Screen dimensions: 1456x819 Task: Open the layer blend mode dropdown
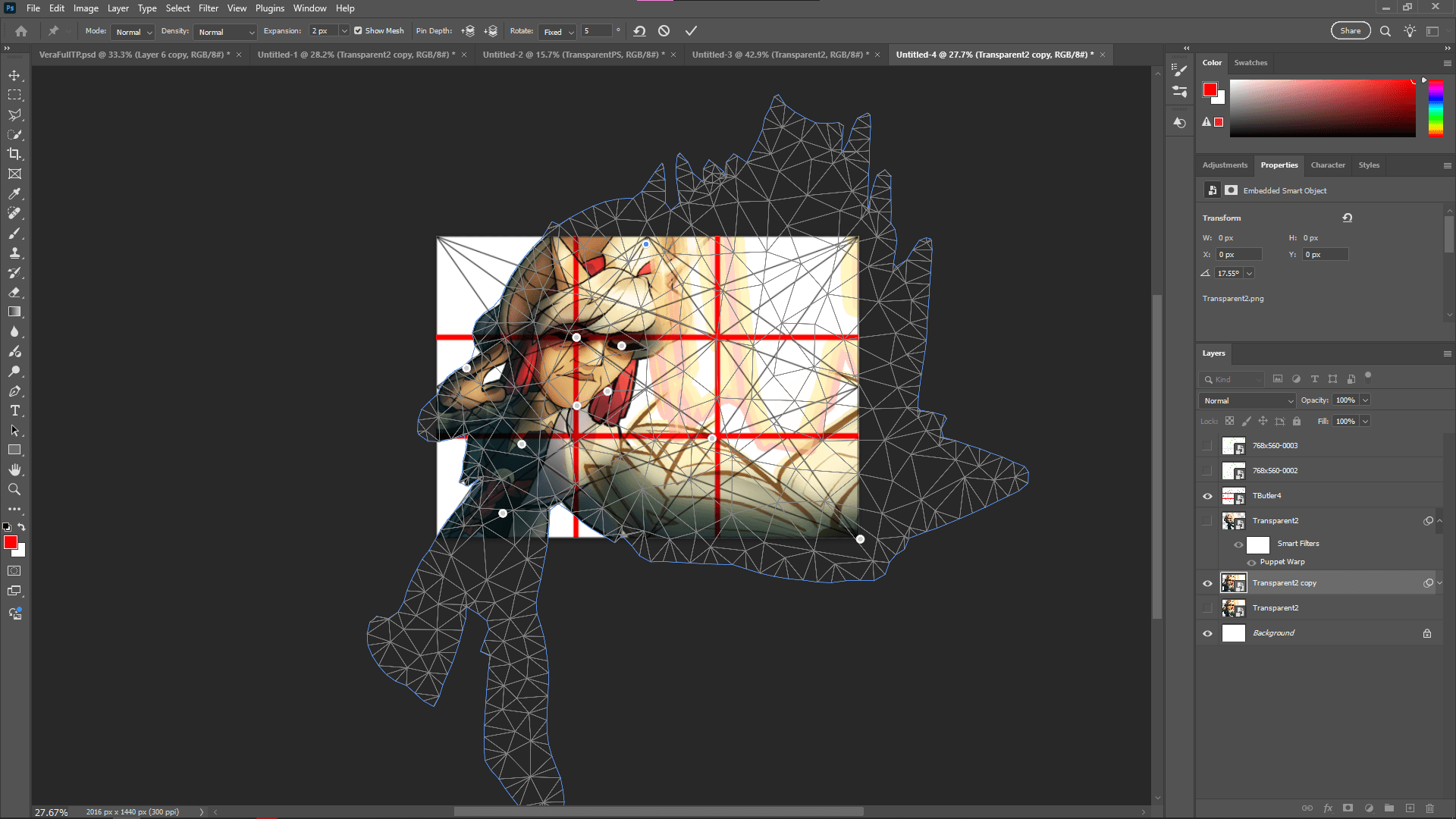pyautogui.click(x=1246, y=400)
